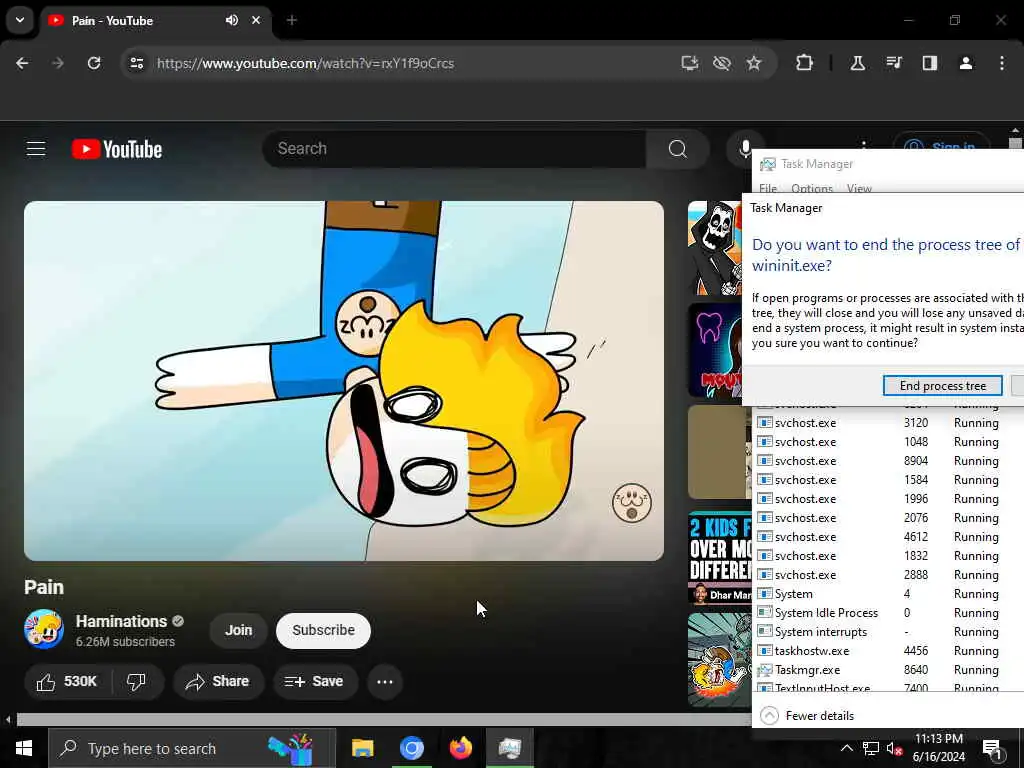Screen dimensions: 1024x768
Task: Open the muted volume tray icon
Action: pos(894,748)
